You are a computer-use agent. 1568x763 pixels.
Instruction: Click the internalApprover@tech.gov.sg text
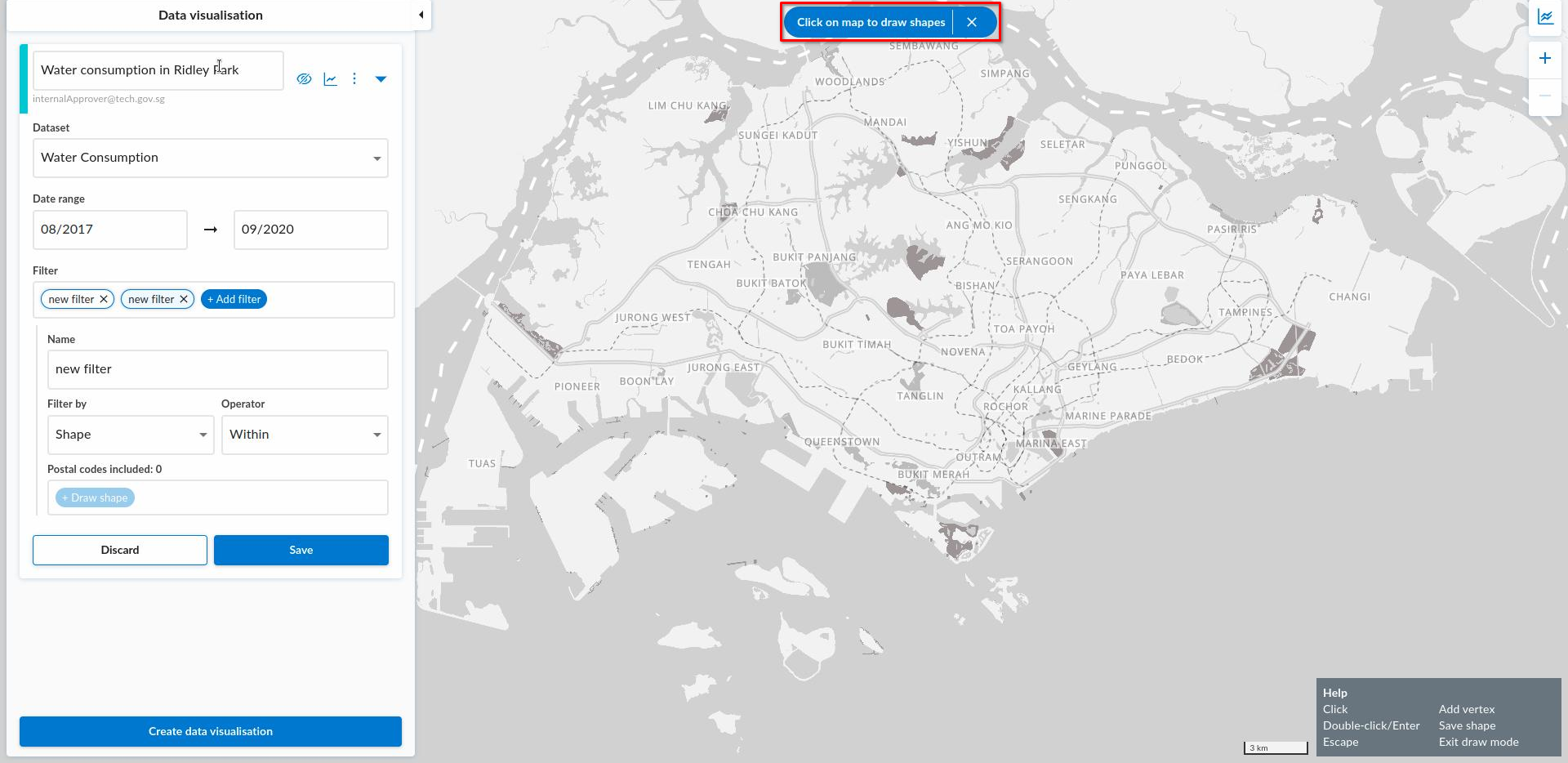coord(99,99)
